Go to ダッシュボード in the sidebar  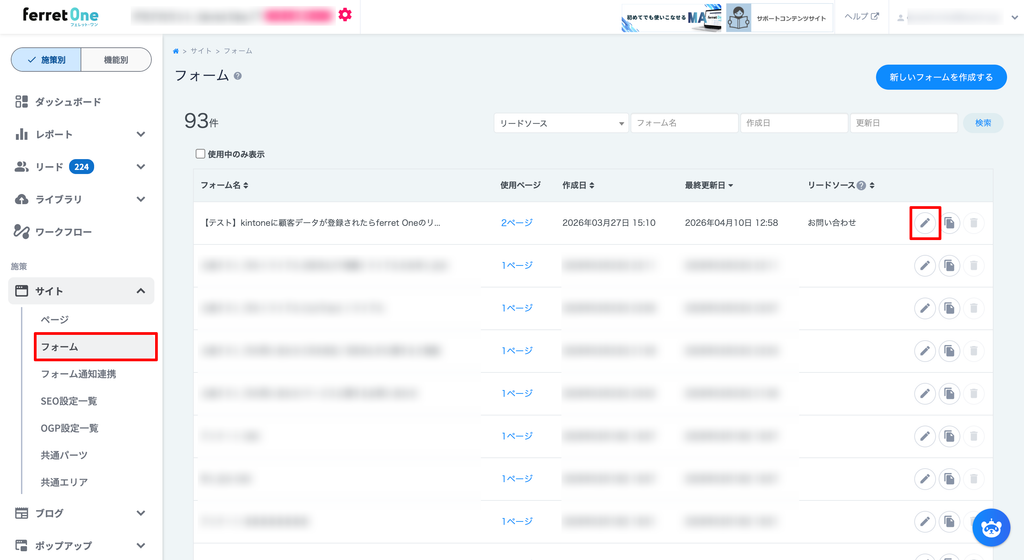coord(67,102)
